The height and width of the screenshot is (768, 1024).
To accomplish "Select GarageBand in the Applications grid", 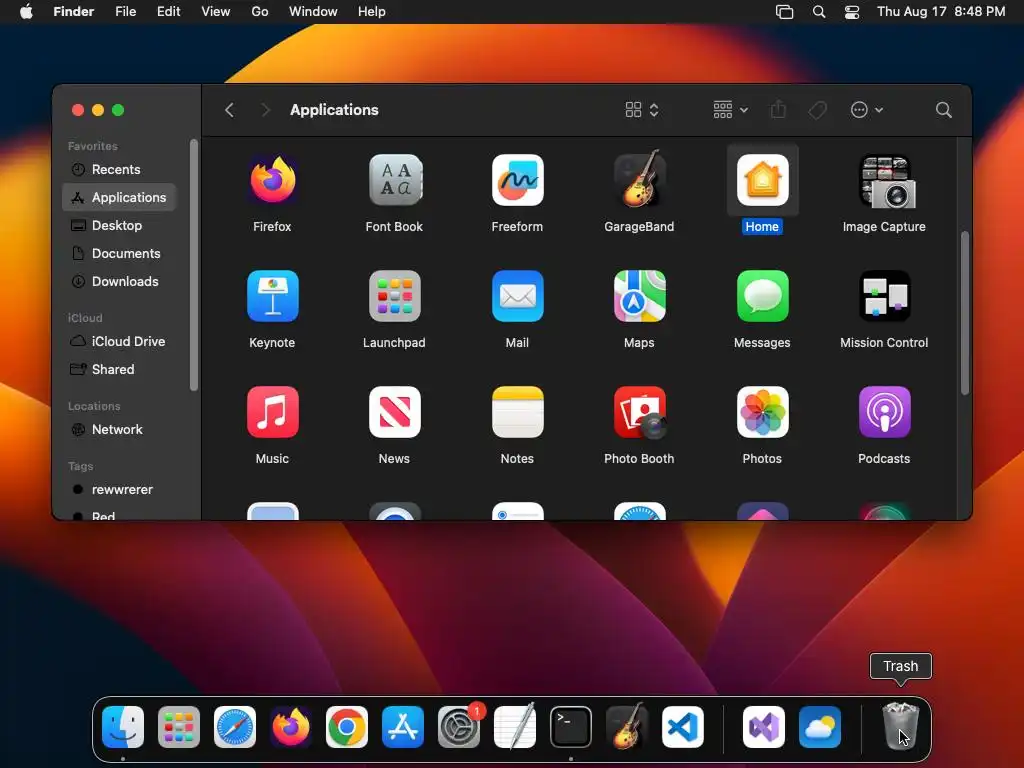I will (x=639, y=180).
